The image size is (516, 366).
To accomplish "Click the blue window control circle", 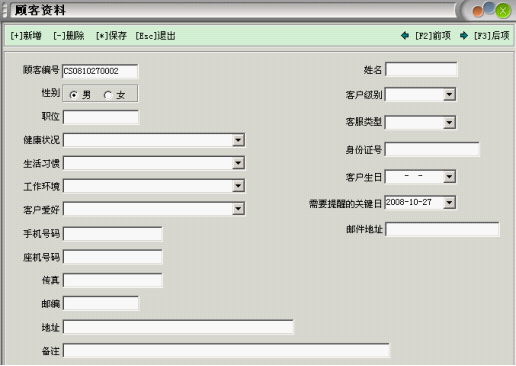I will point(489,8).
